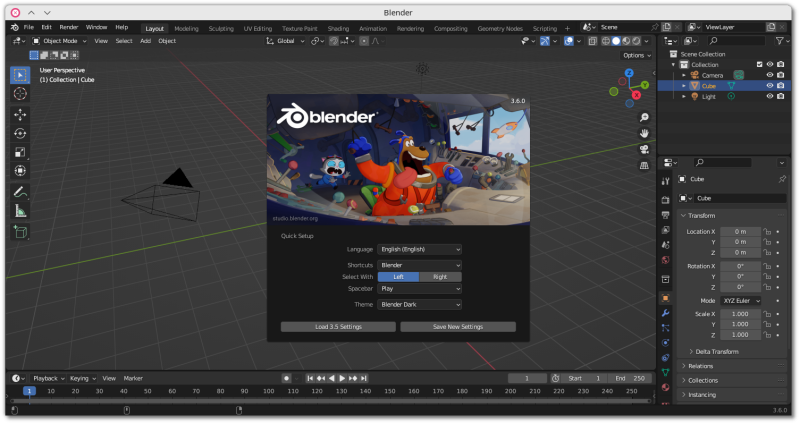The width and height of the screenshot is (800, 424).
Task: Click Save New Settings button
Action: tap(458, 327)
